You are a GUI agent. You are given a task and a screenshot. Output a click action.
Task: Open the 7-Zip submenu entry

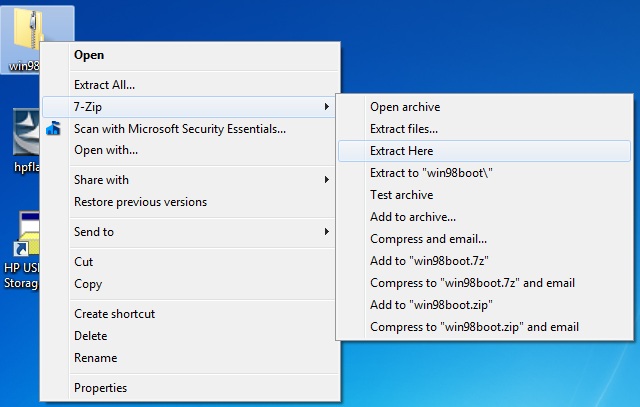click(191, 107)
